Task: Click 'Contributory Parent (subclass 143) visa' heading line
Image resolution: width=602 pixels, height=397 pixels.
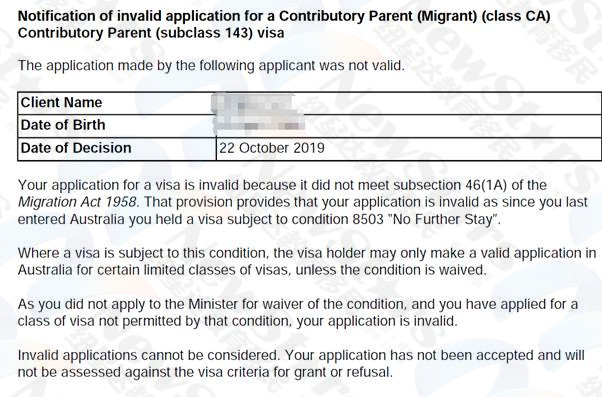Action: (x=151, y=33)
